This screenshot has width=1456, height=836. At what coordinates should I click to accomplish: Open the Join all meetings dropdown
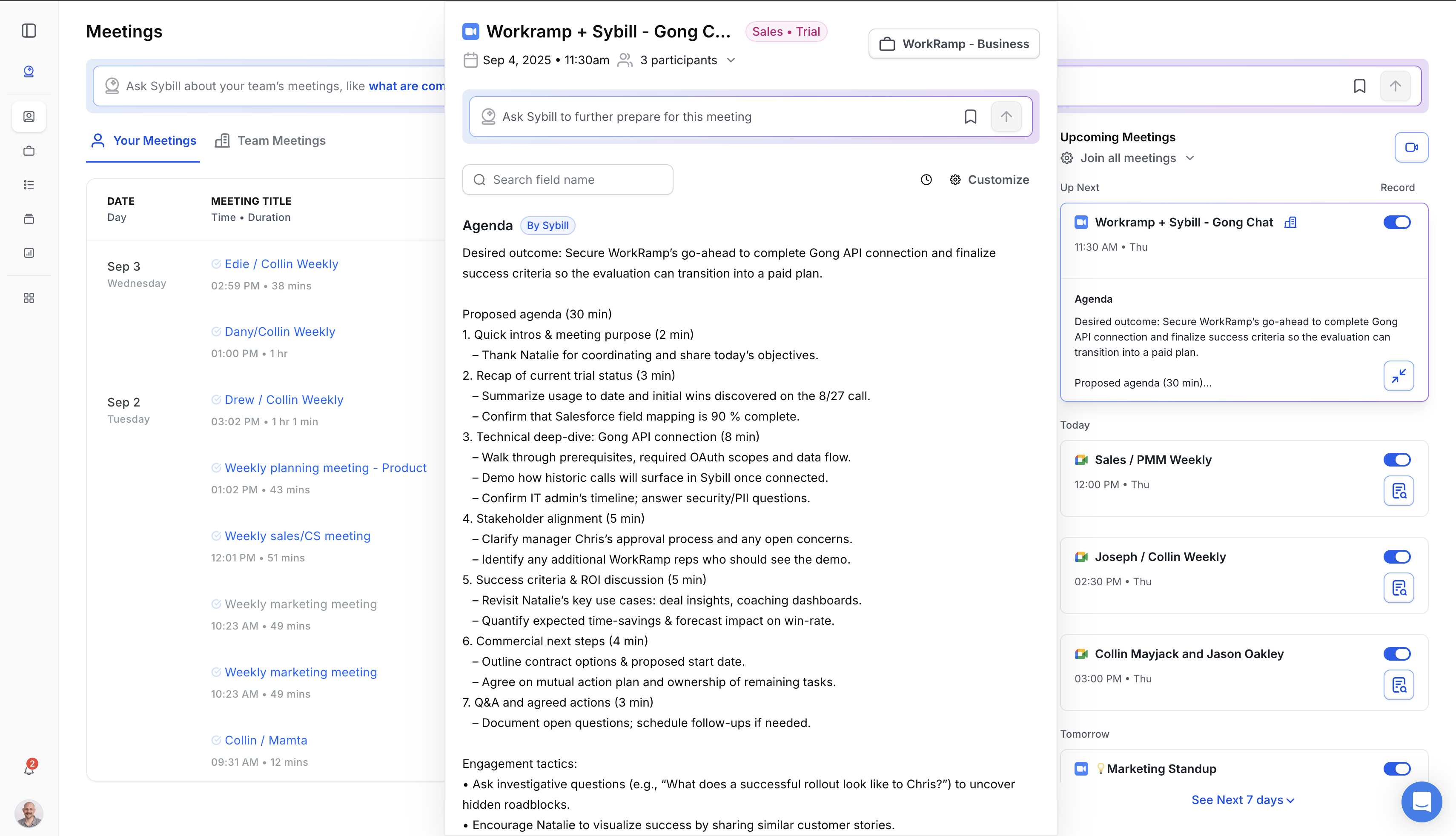(x=1128, y=158)
